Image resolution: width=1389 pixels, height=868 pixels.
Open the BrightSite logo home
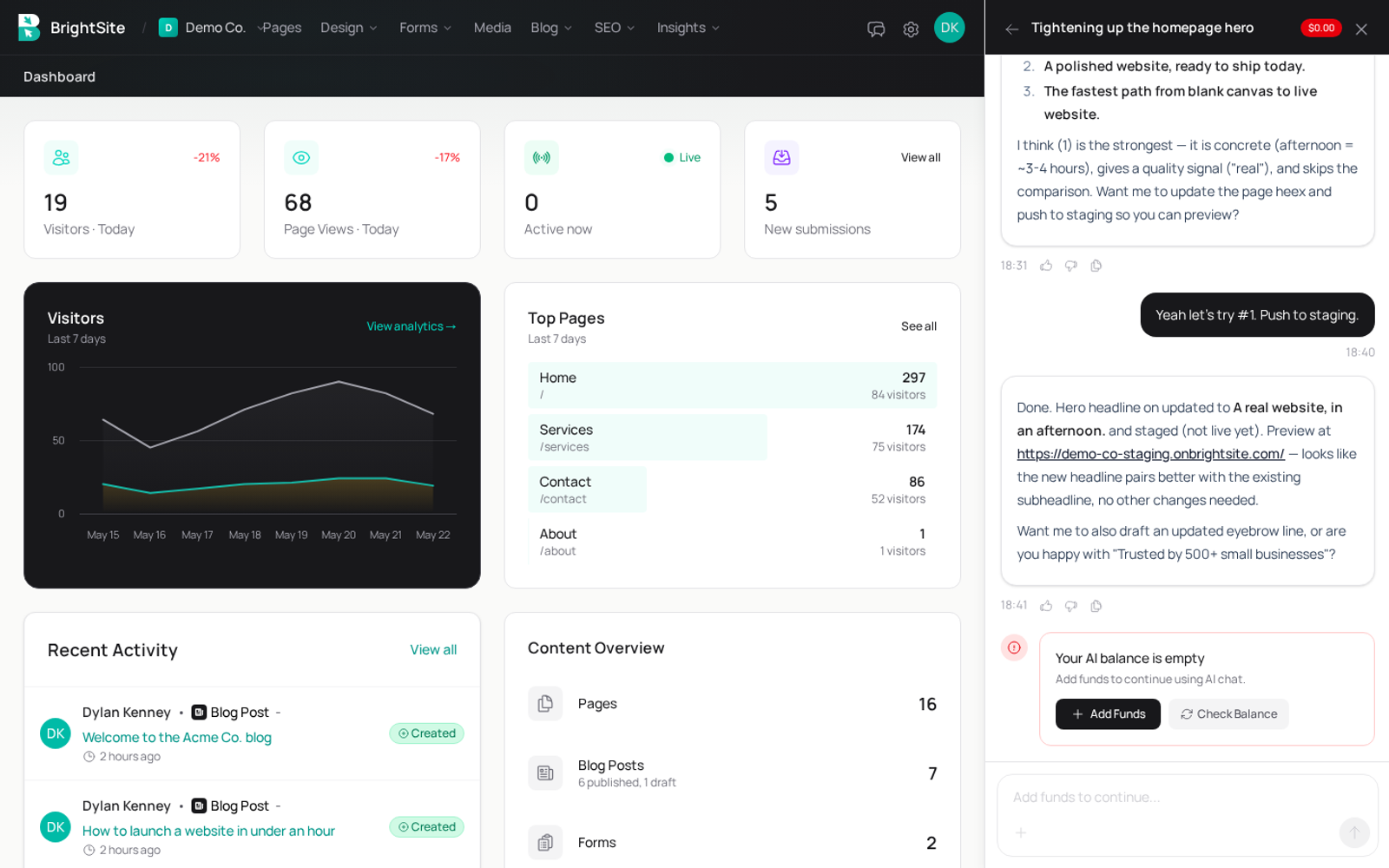coord(71,28)
